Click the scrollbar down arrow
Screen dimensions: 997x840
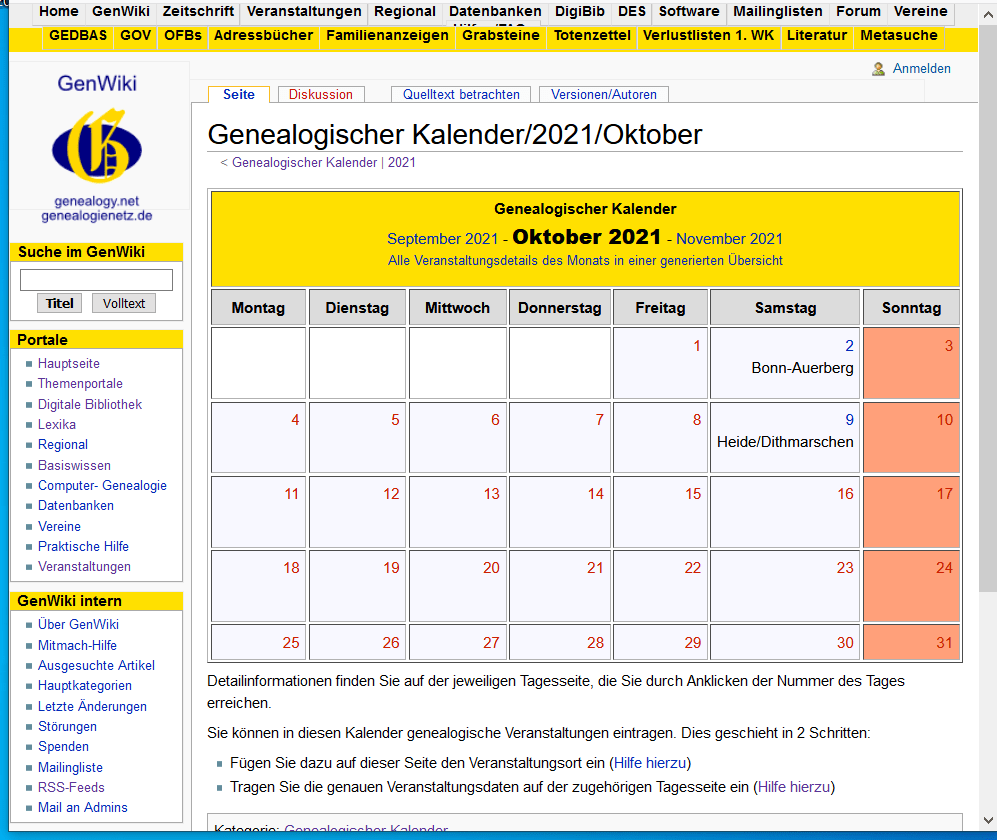[x=987, y=820]
